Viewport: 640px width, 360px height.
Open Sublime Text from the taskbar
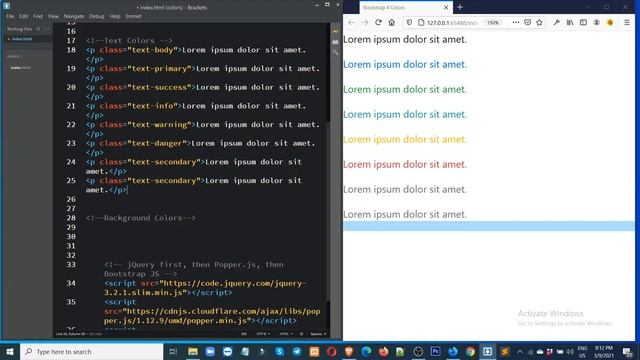[505, 351]
